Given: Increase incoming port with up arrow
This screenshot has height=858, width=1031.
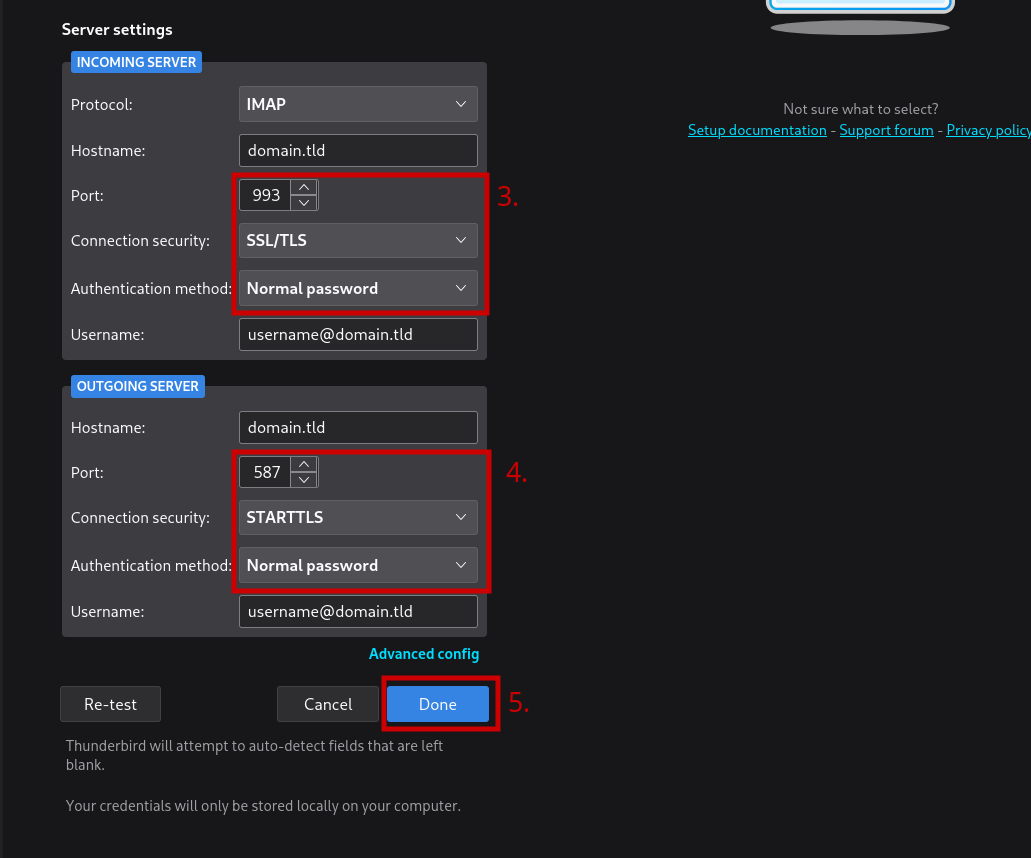Looking at the screenshot, I should [x=304, y=187].
